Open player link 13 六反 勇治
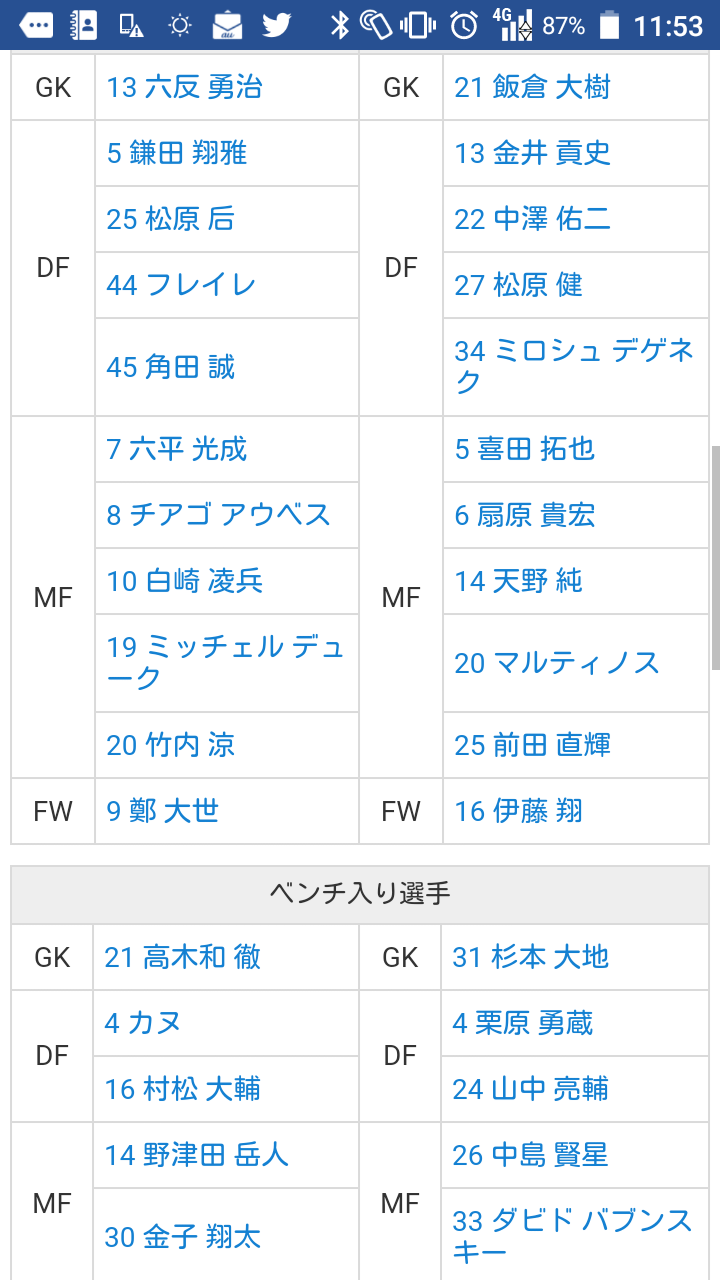The image size is (720, 1280). [184, 88]
